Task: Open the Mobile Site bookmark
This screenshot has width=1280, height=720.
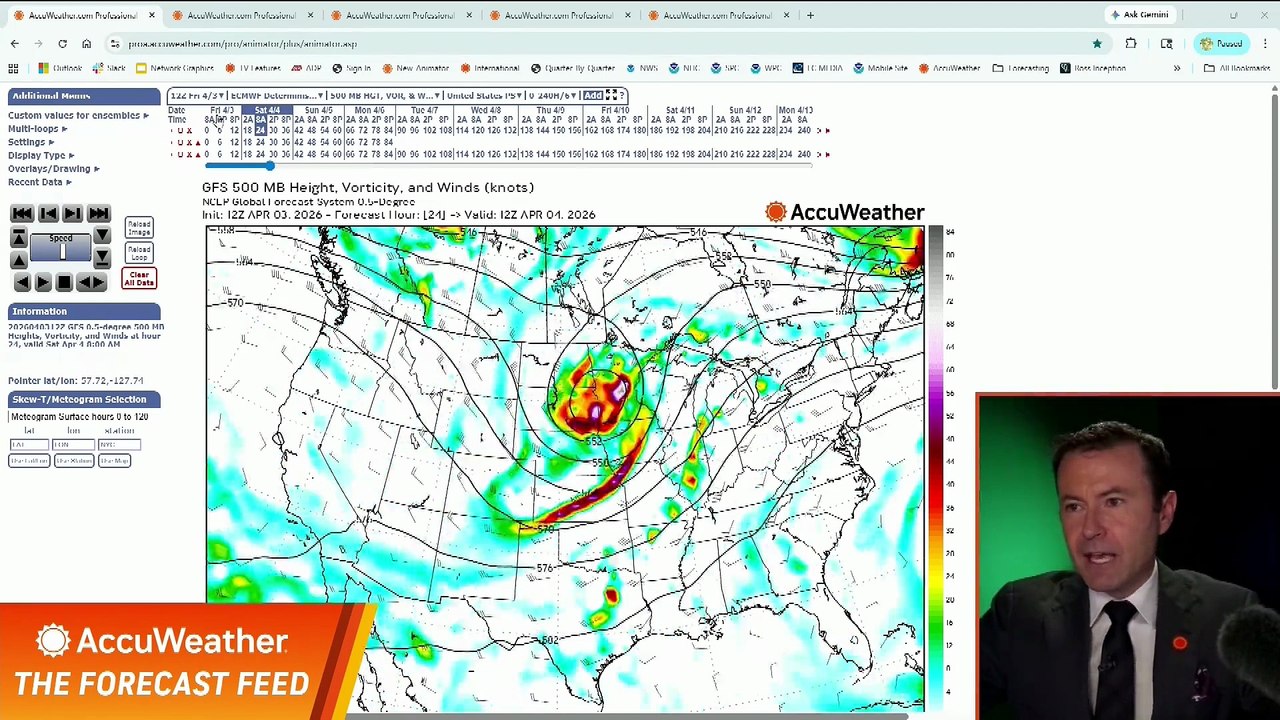Action: tap(880, 68)
